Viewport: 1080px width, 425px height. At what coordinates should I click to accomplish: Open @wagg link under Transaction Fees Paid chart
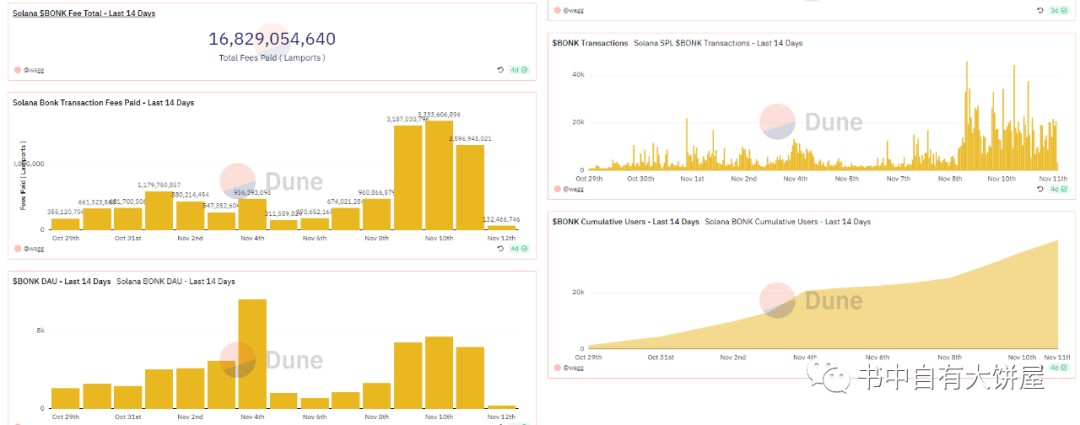(34, 248)
